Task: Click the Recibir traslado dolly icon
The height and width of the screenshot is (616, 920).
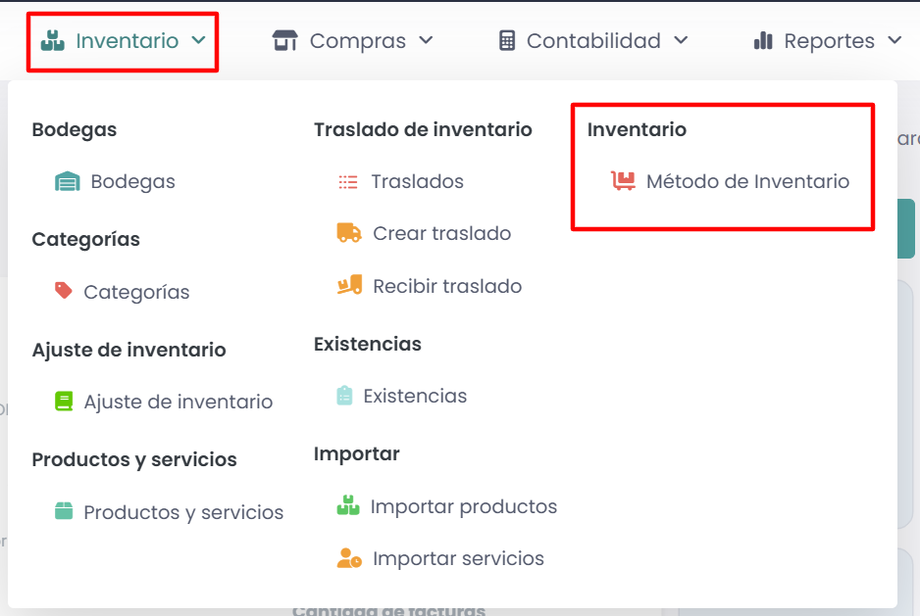Action: [x=349, y=286]
